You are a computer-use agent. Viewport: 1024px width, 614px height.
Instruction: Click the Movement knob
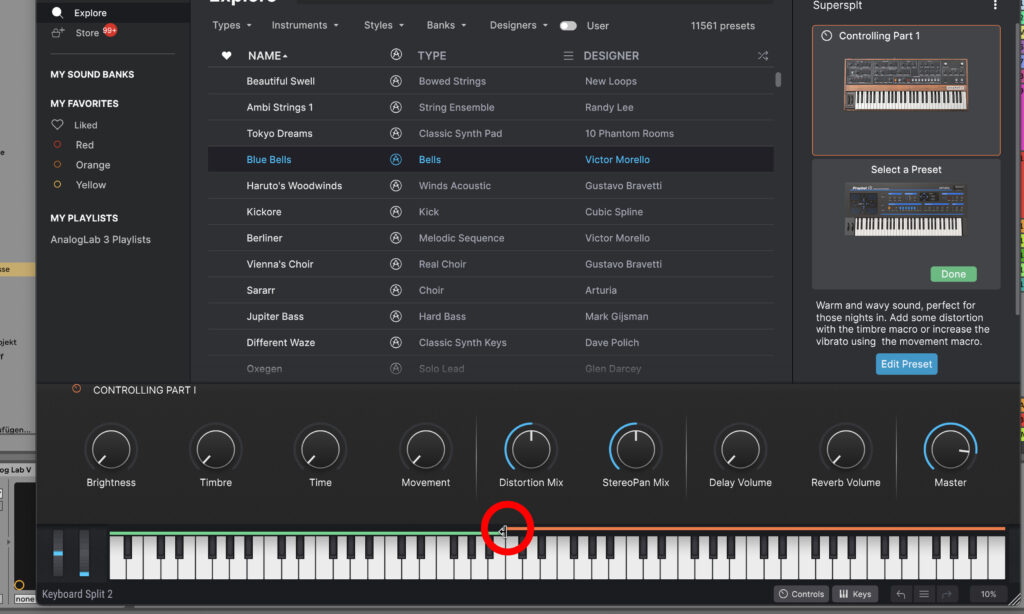(426, 449)
